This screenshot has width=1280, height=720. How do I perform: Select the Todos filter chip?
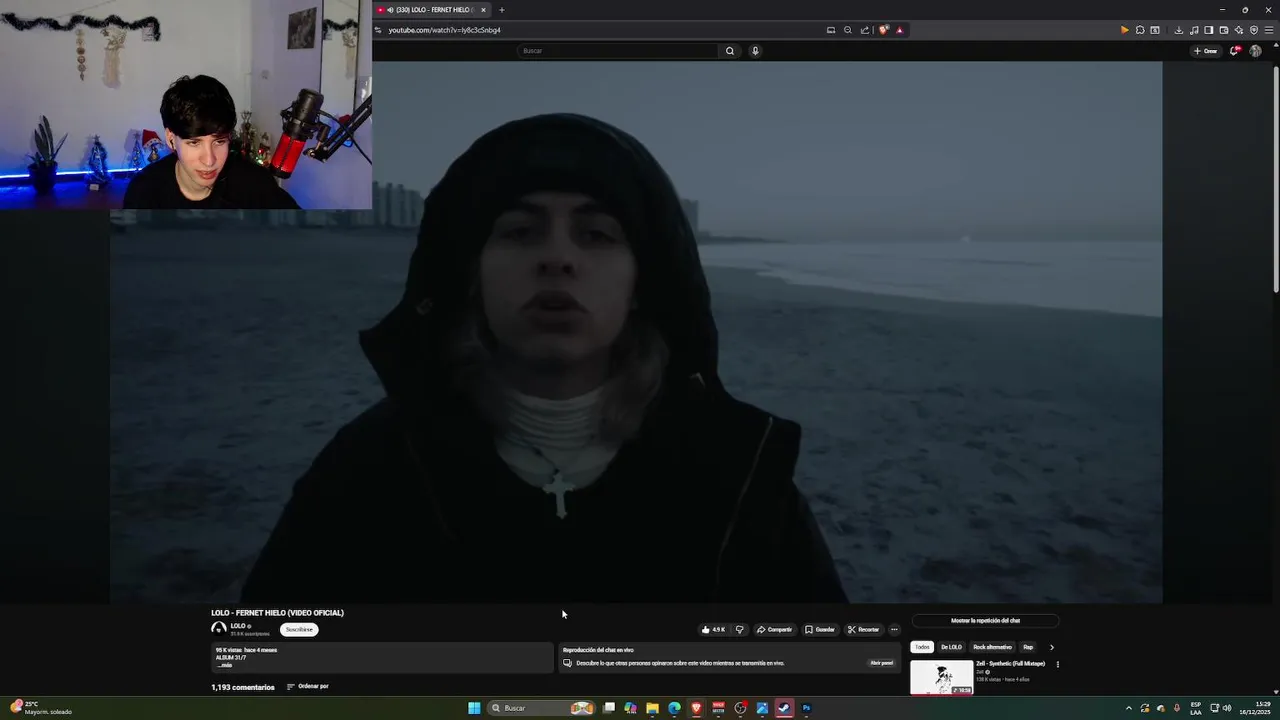[922, 647]
